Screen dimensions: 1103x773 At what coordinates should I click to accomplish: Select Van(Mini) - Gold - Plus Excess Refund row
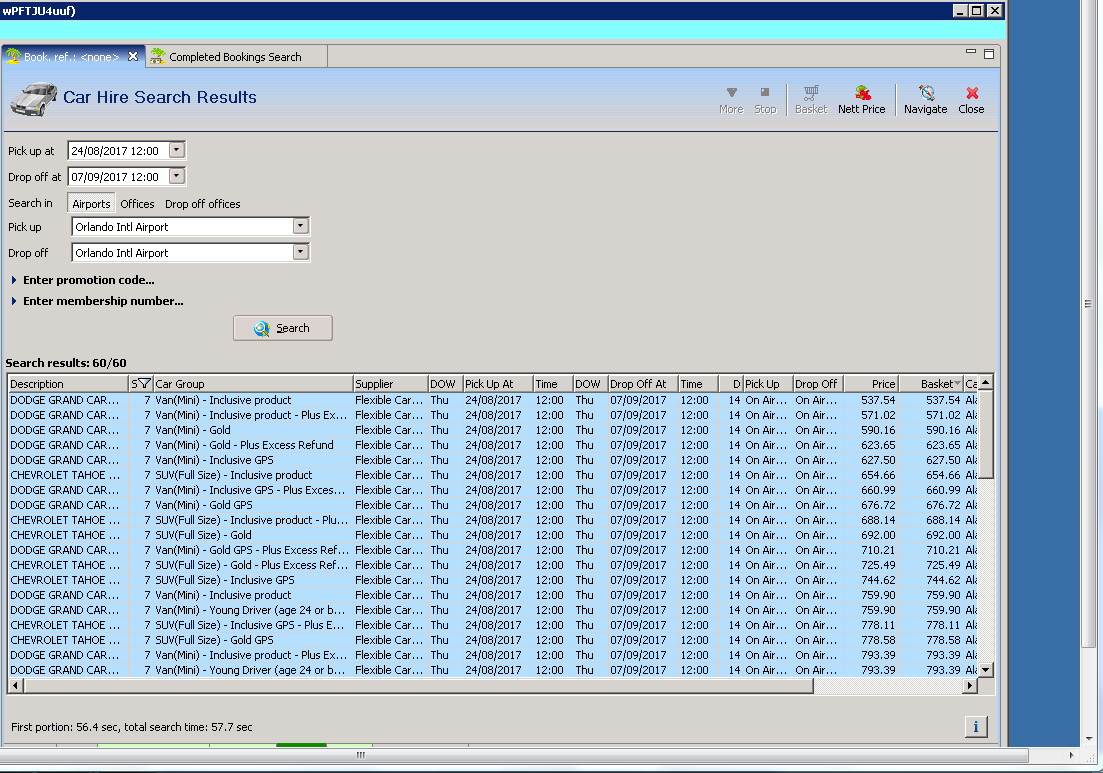492,445
